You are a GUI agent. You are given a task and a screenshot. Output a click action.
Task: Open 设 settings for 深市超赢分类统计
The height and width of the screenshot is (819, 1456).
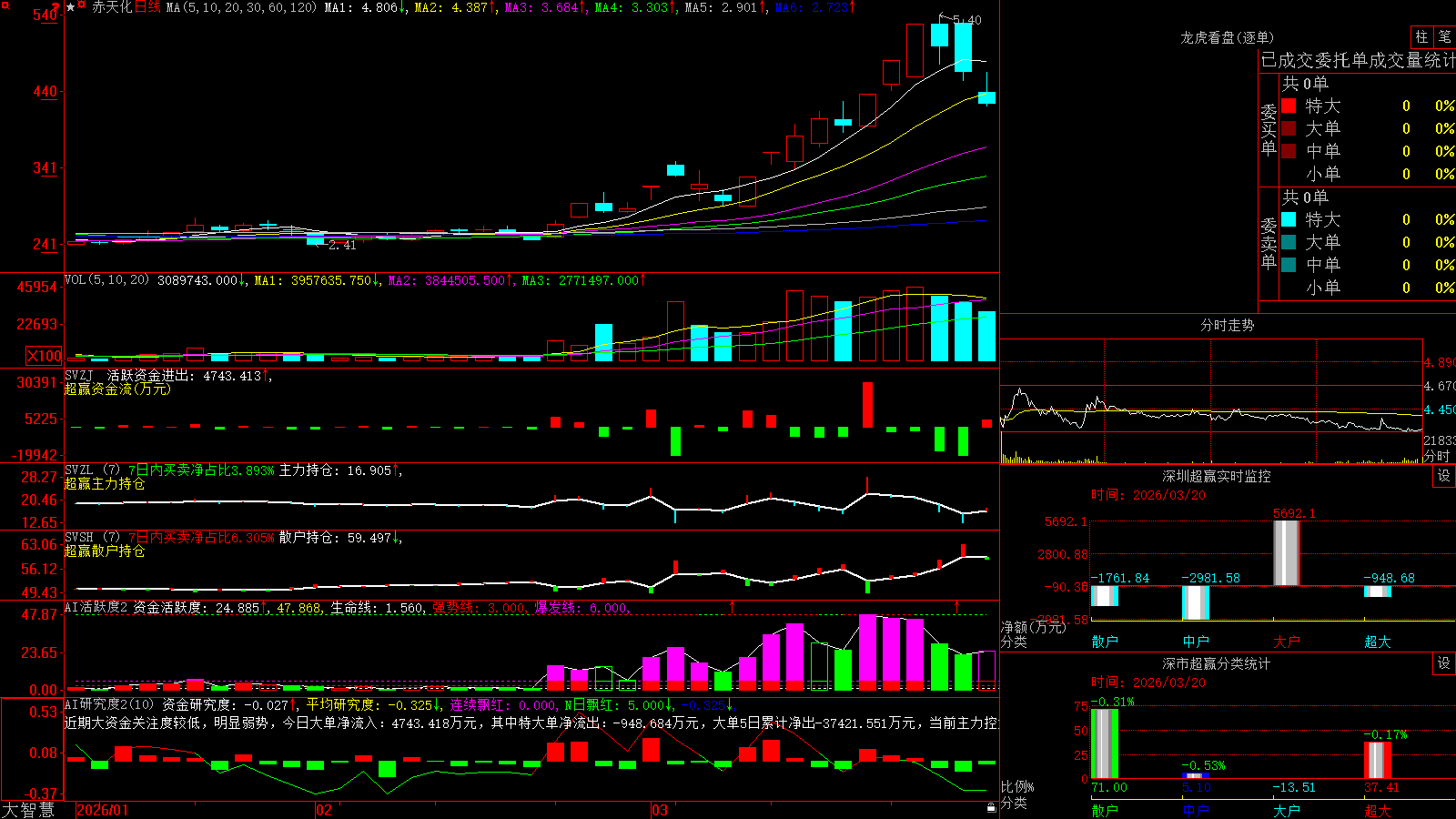coord(1444,663)
